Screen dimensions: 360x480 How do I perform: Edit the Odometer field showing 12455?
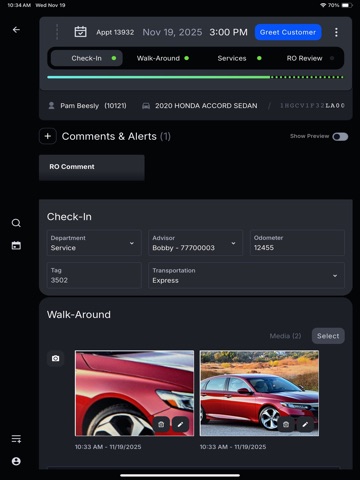pos(297,243)
